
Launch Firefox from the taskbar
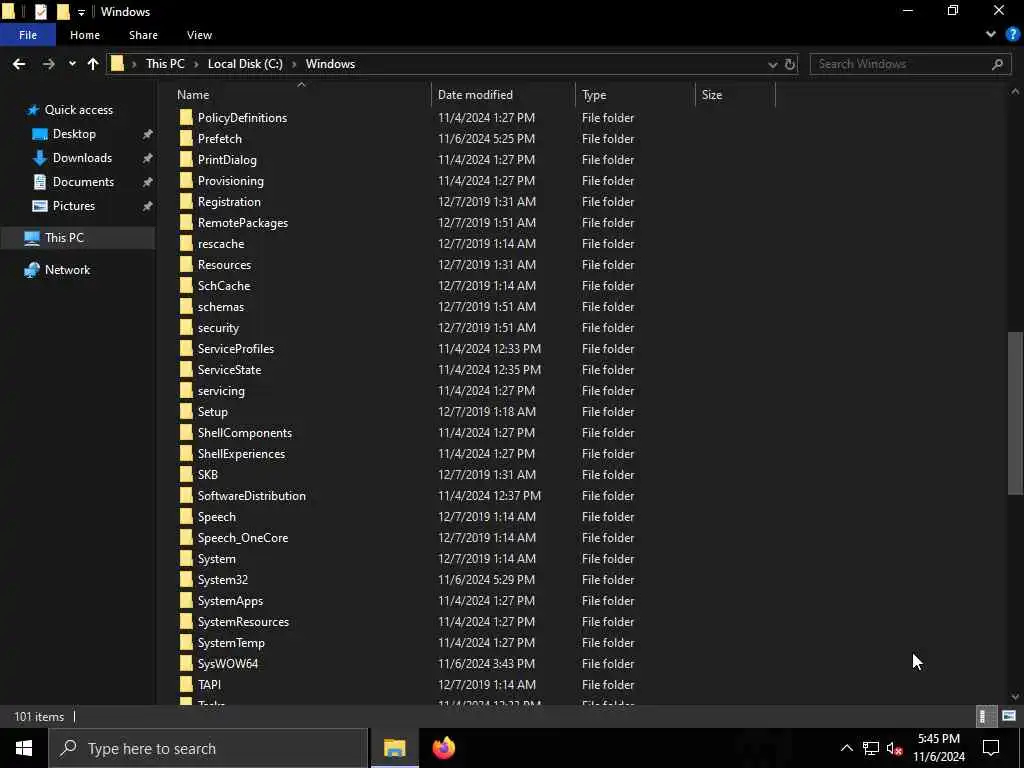coord(443,748)
